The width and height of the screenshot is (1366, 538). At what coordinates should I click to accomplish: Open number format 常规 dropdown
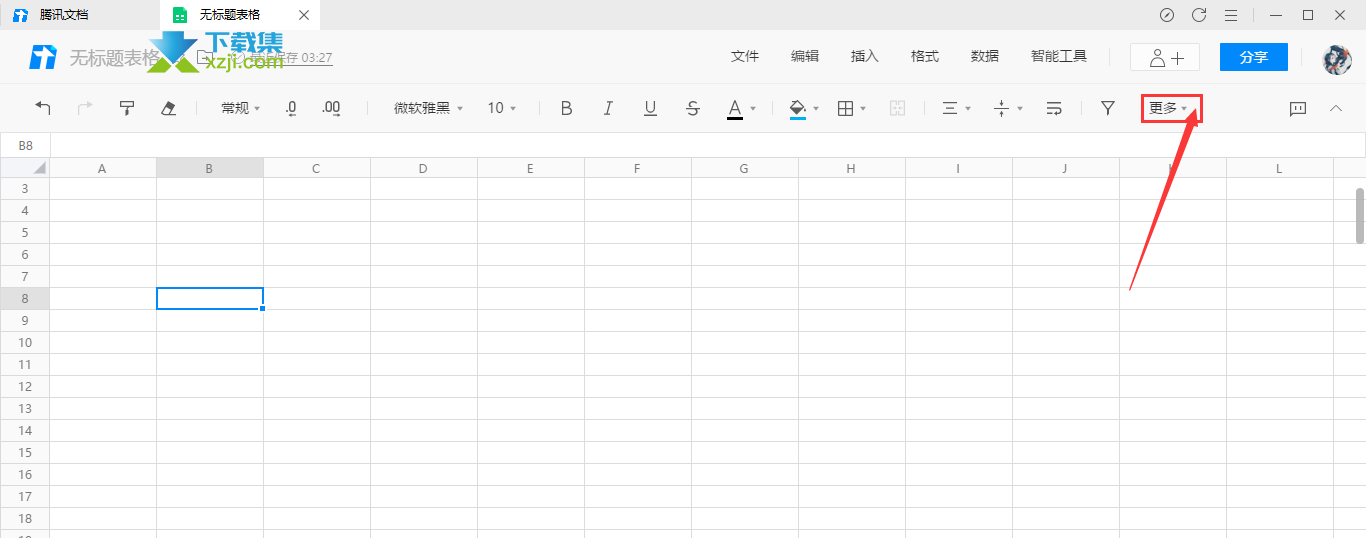[241, 108]
